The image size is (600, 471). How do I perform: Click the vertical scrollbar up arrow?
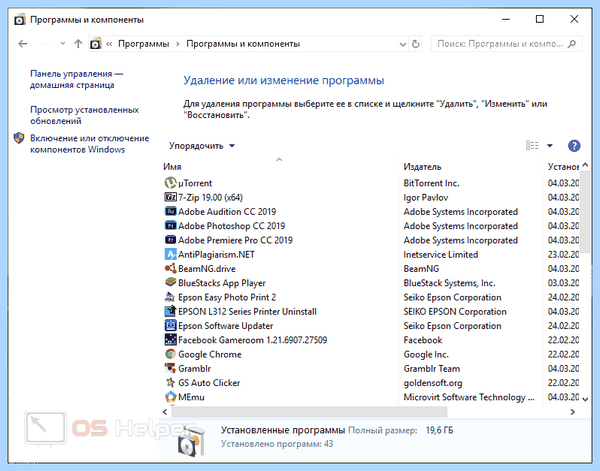click(585, 165)
